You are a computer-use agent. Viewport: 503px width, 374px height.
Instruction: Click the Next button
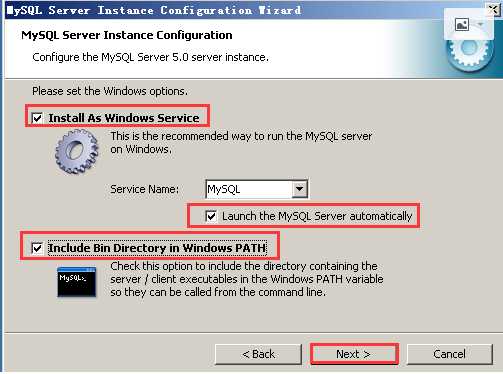coord(354,354)
